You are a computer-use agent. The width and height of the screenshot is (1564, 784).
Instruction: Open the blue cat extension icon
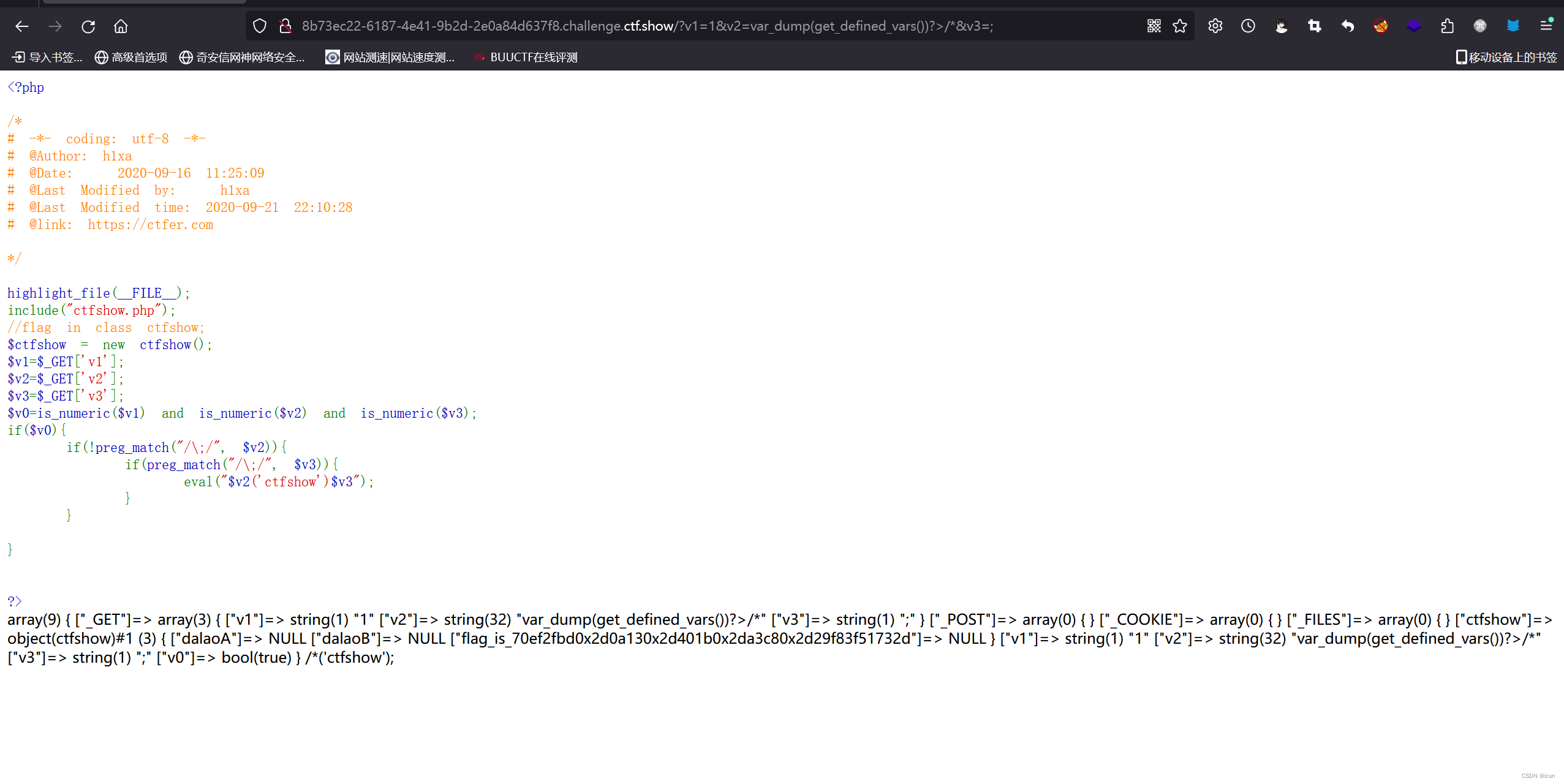click(x=1513, y=26)
